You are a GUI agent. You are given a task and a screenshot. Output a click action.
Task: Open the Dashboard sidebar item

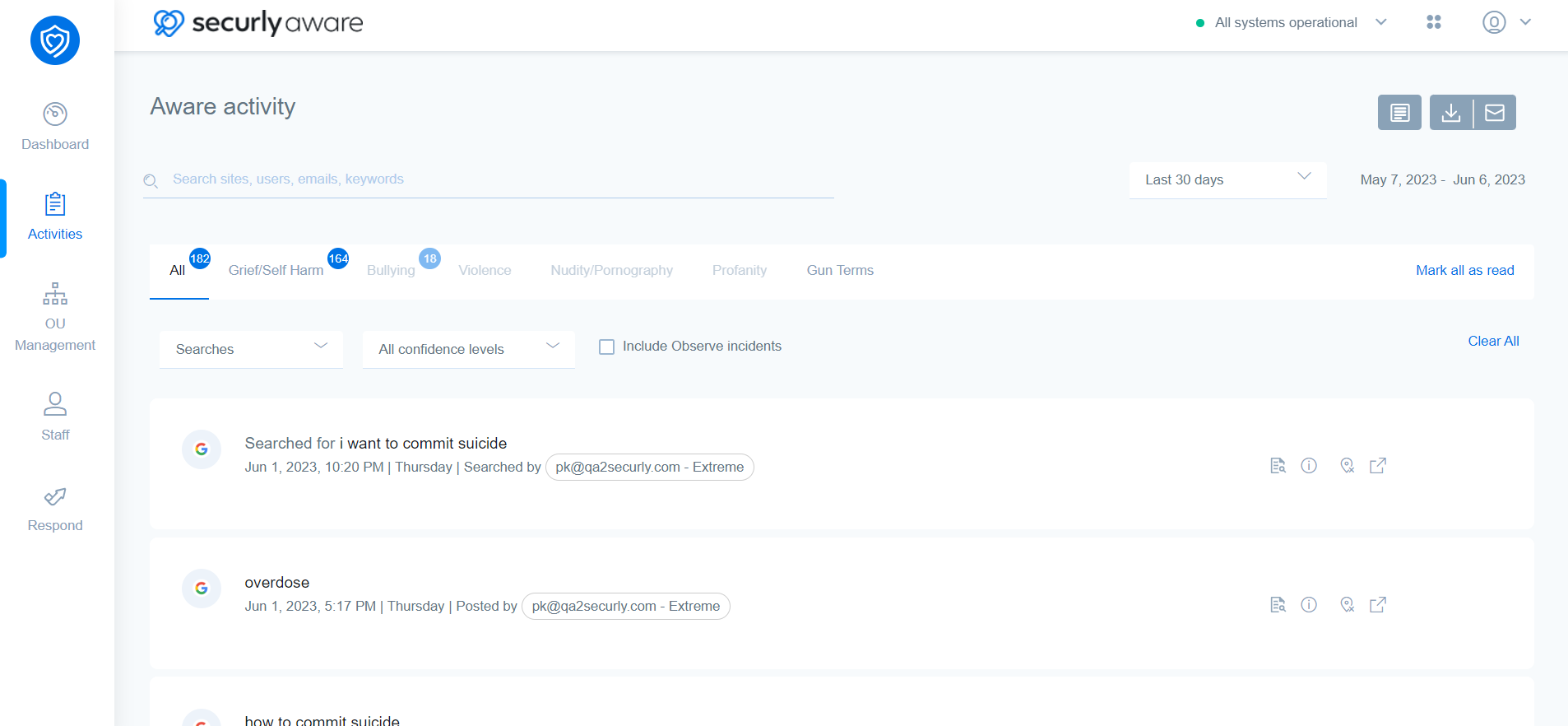(x=55, y=126)
